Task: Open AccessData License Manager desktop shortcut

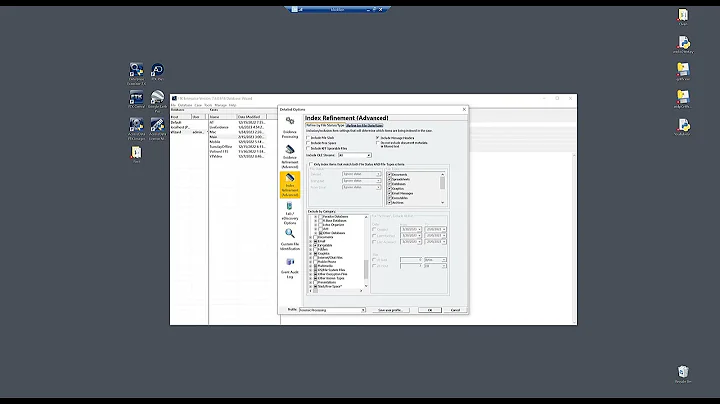Action: (x=157, y=129)
